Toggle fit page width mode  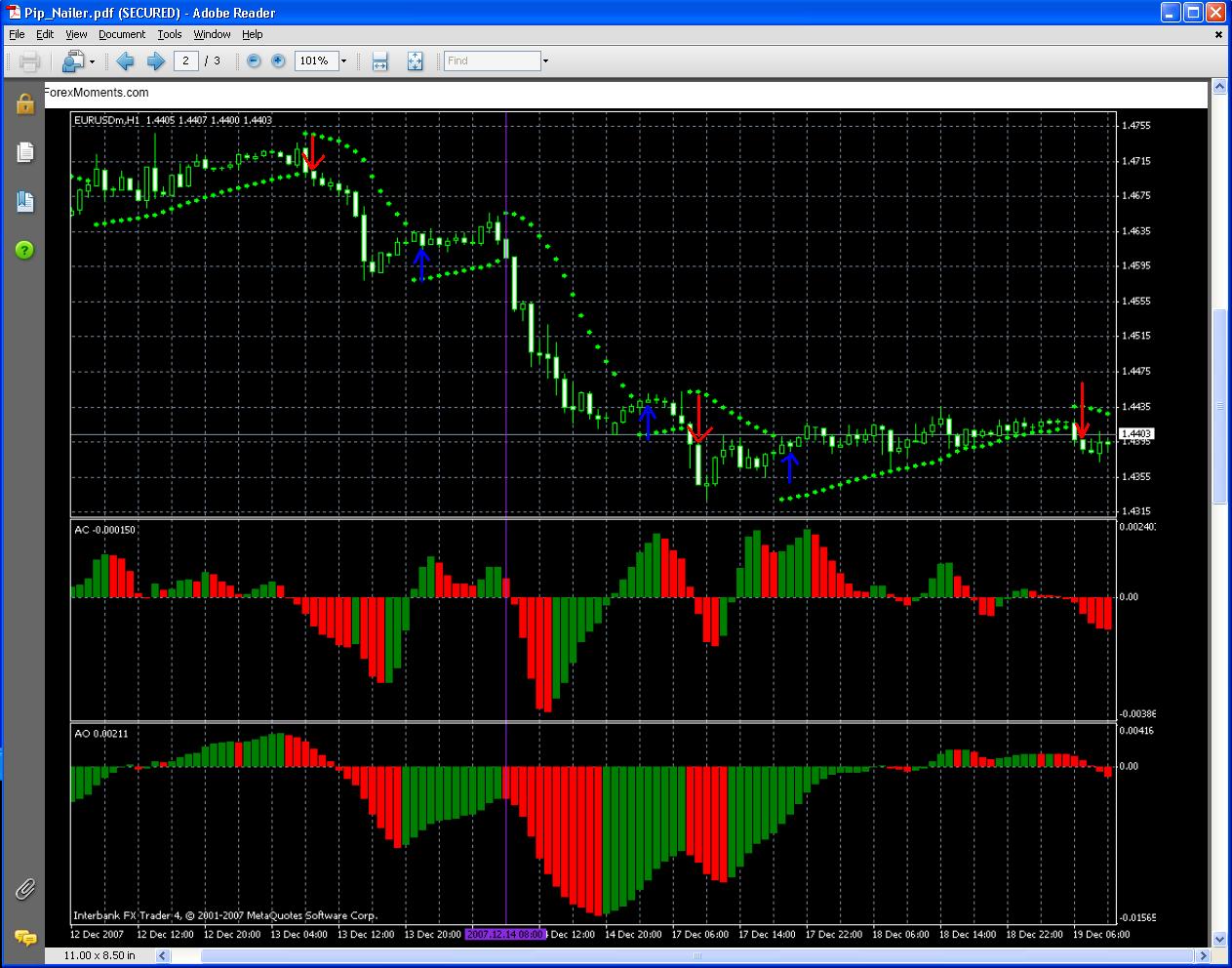point(380,61)
